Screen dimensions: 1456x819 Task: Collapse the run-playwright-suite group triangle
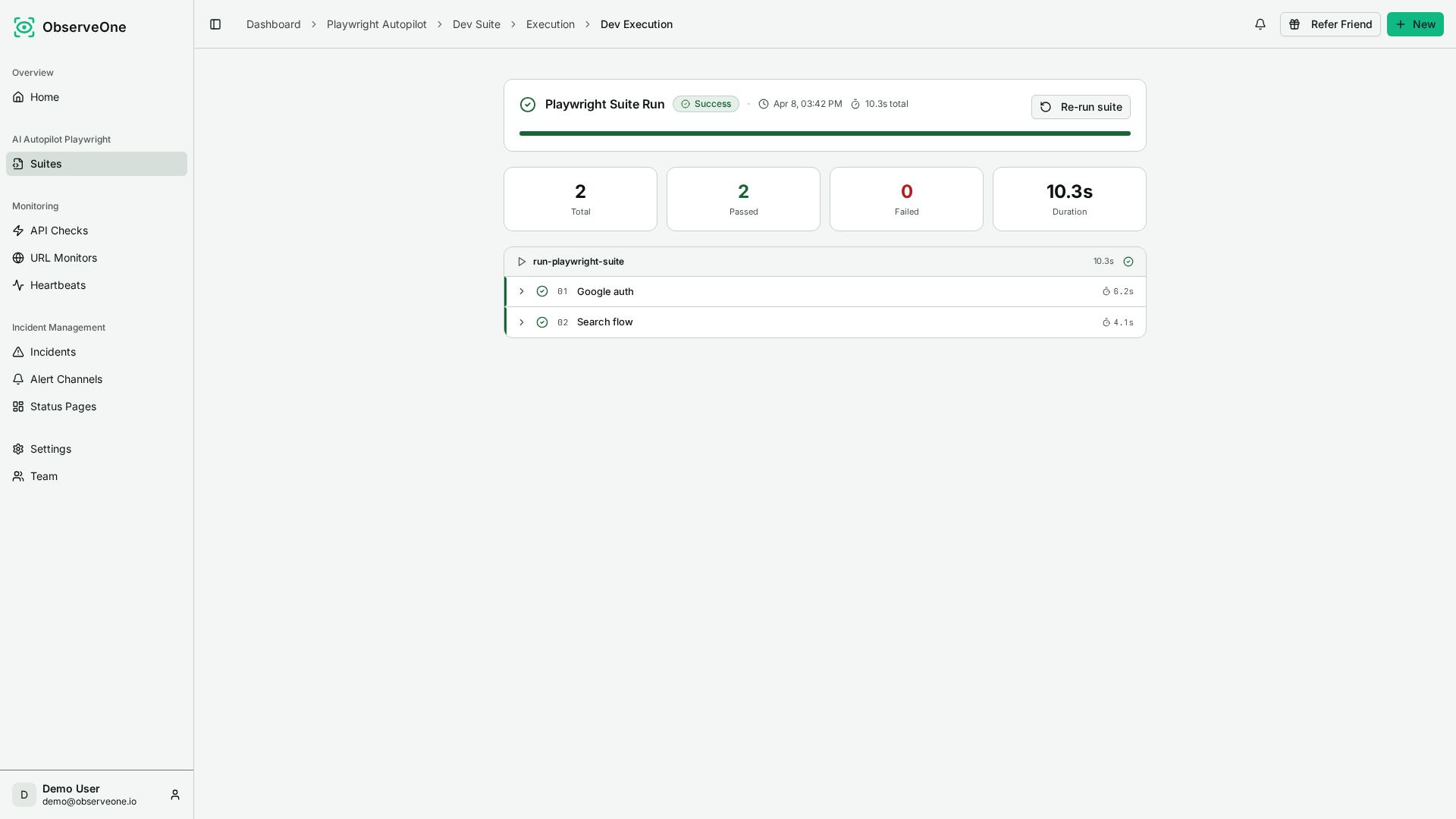click(x=522, y=262)
